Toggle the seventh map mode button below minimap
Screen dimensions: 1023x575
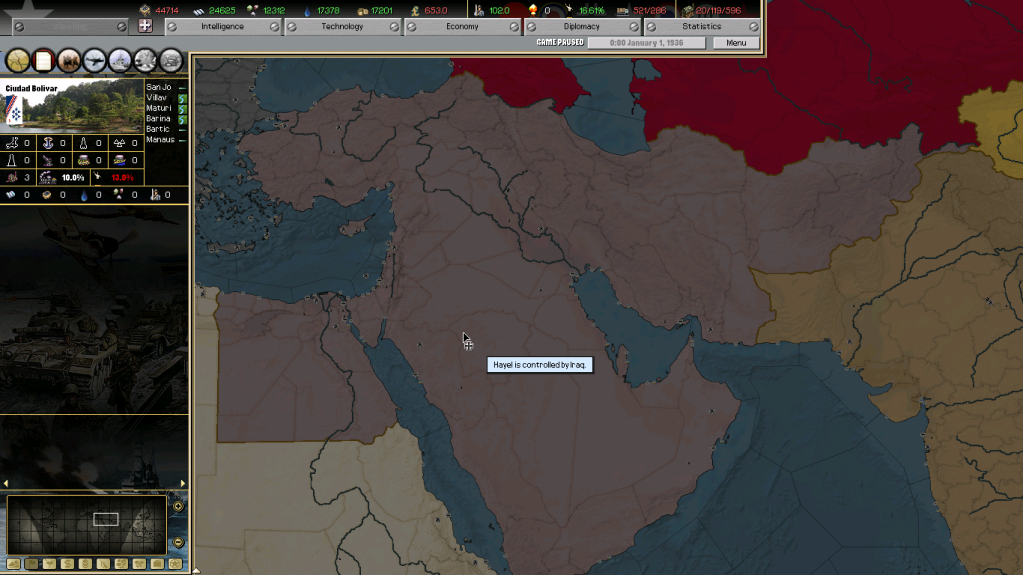tap(121, 564)
